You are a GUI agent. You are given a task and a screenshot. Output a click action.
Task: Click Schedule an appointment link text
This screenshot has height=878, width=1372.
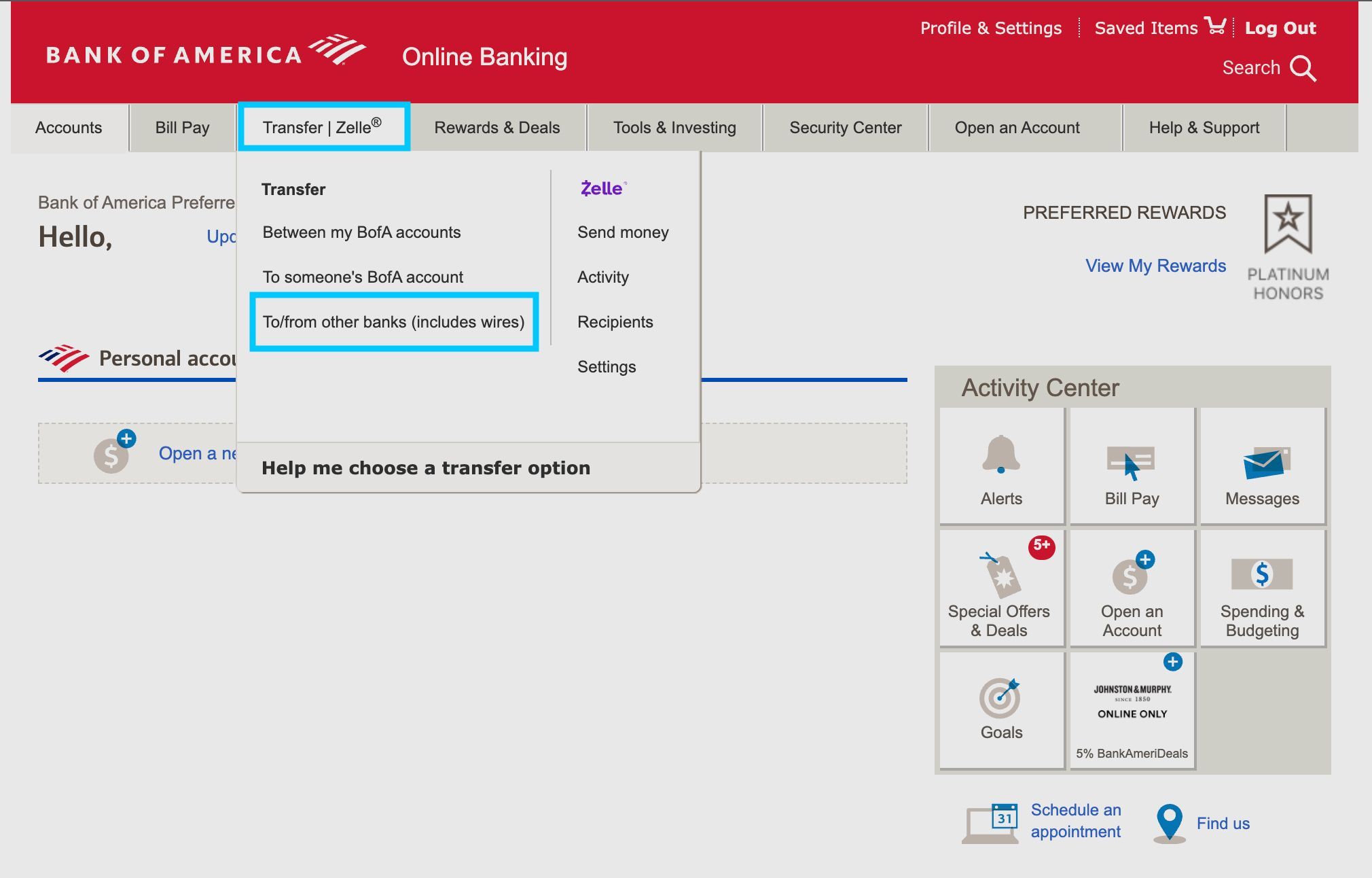pos(1076,821)
